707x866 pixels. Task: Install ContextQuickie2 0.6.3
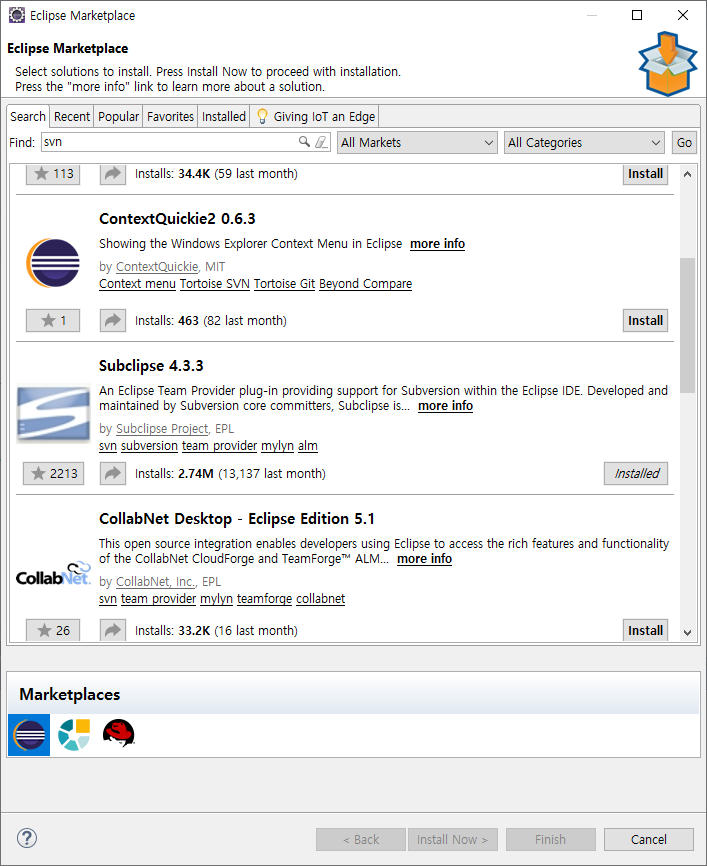[645, 320]
